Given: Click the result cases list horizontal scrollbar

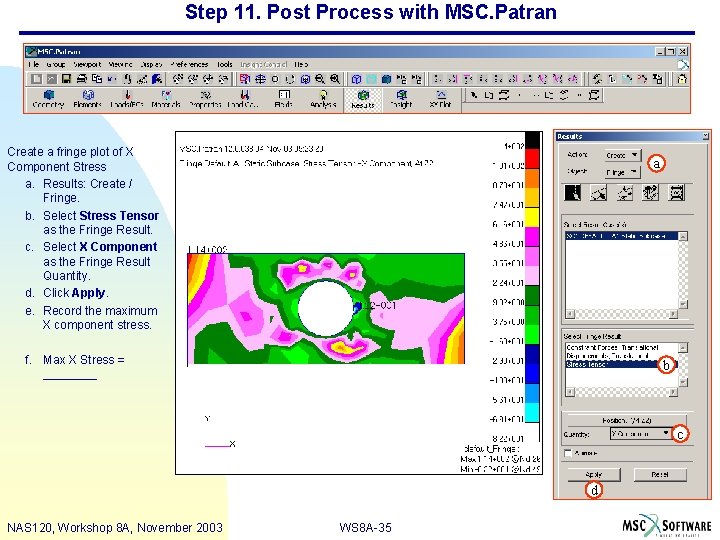Looking at the screenshot, I should pos(621,314).
